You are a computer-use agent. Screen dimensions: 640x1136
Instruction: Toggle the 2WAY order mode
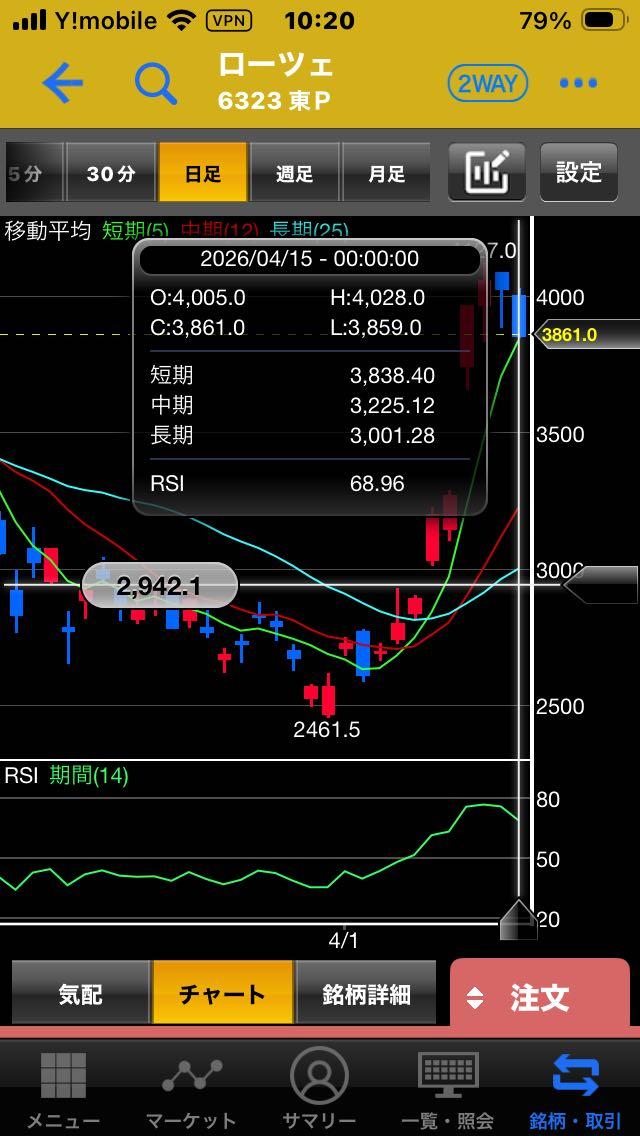click(x=487, y=84)
